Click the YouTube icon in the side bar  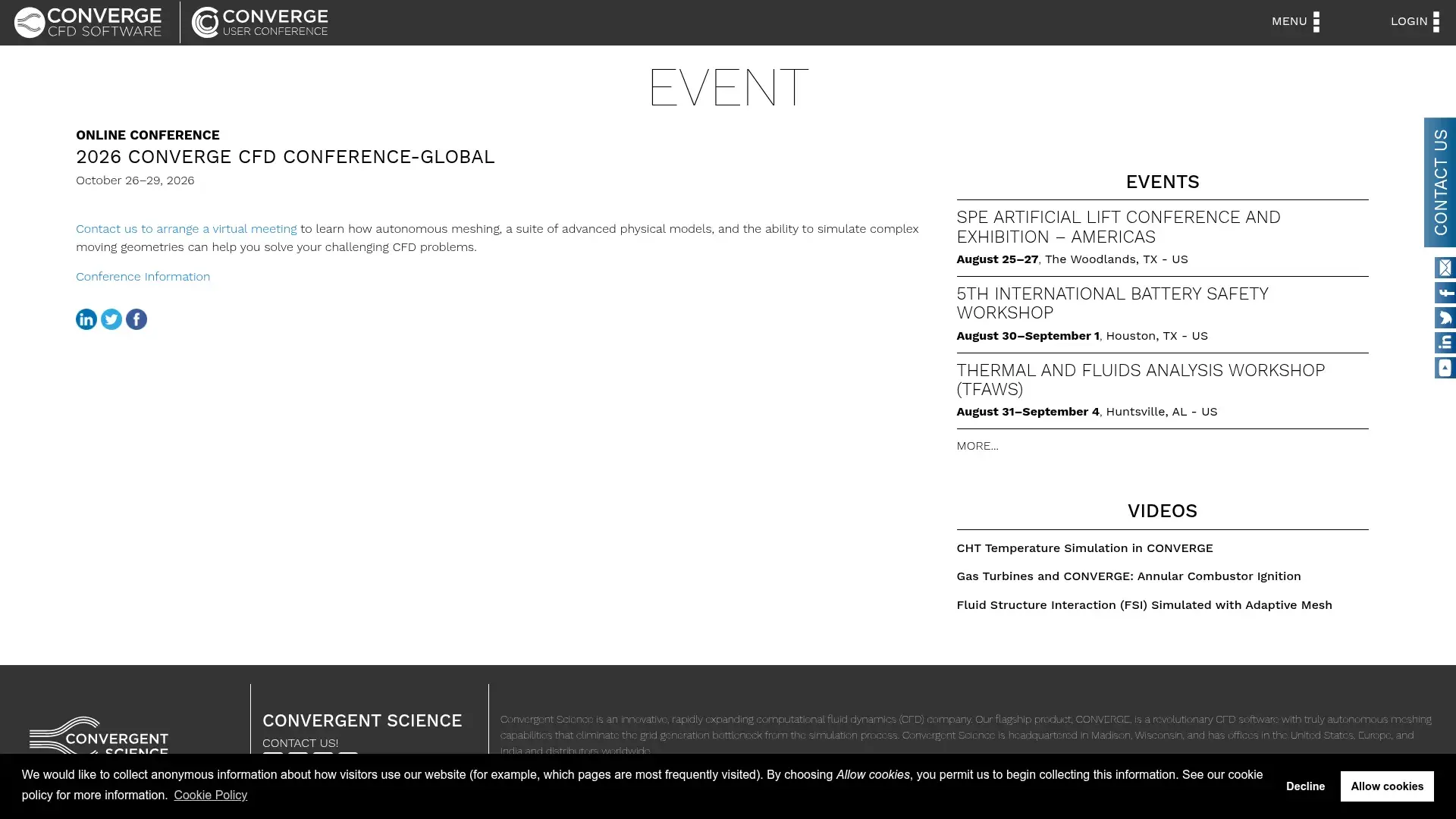pos(1445,368)
